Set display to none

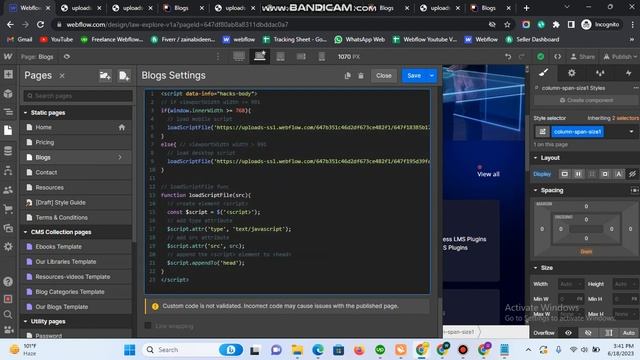(x=632, y=174)
